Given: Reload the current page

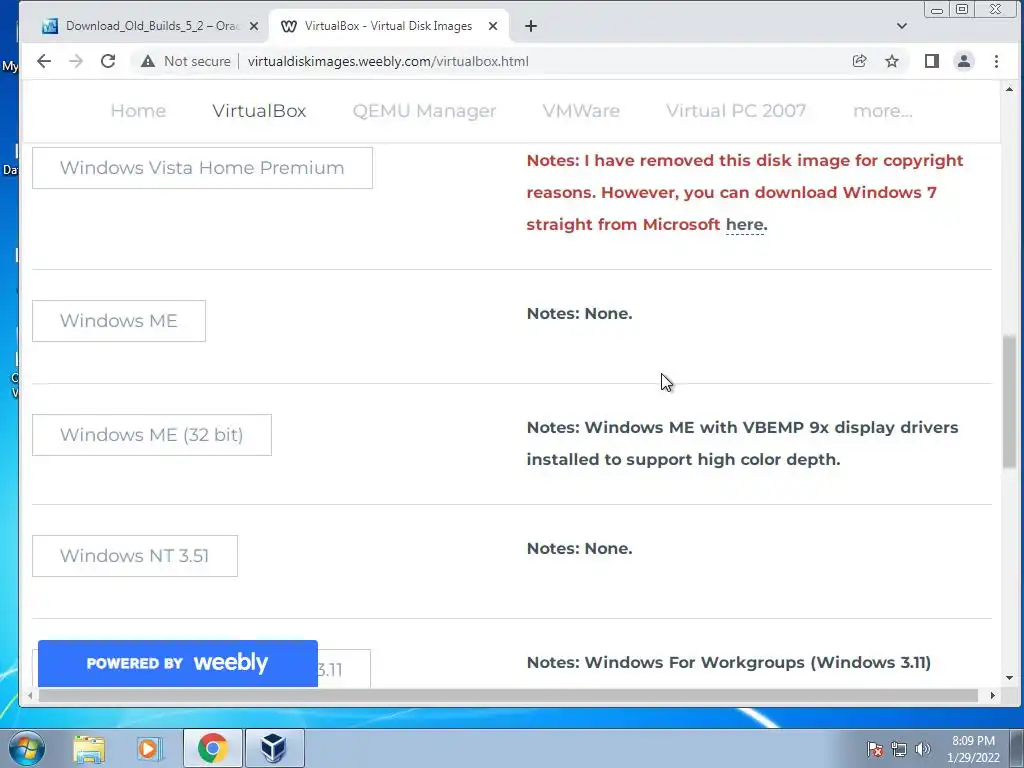Looking at the screenshot, I should tap(108, 61).
